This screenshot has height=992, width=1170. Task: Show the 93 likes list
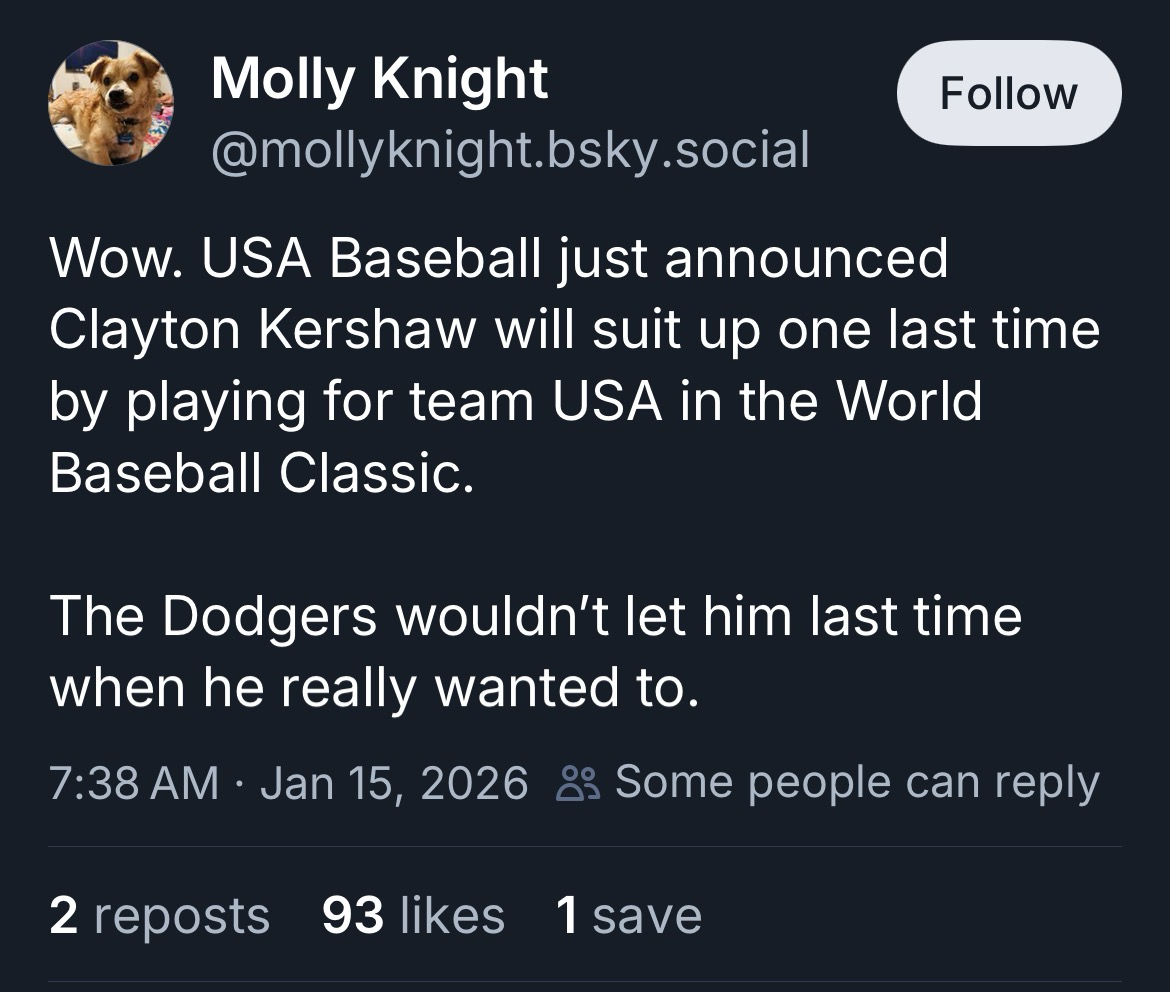pyautogui.click(x=413, y=916)
